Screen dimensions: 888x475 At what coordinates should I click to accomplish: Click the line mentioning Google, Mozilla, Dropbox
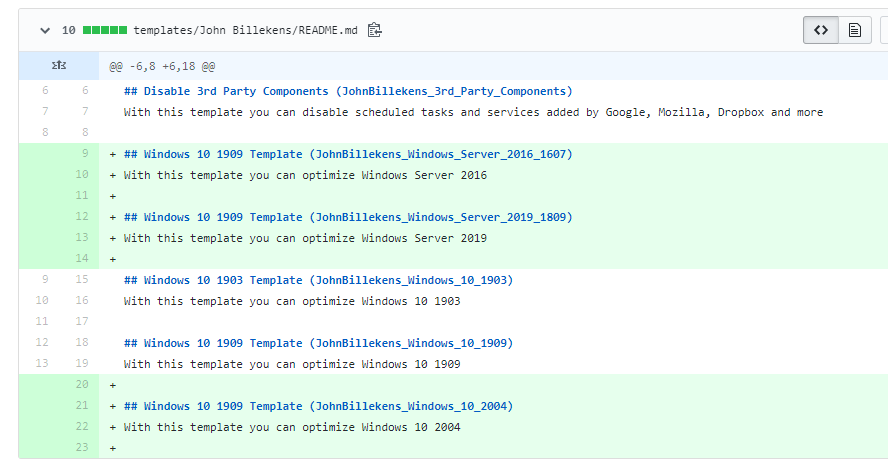pos(473,112)
